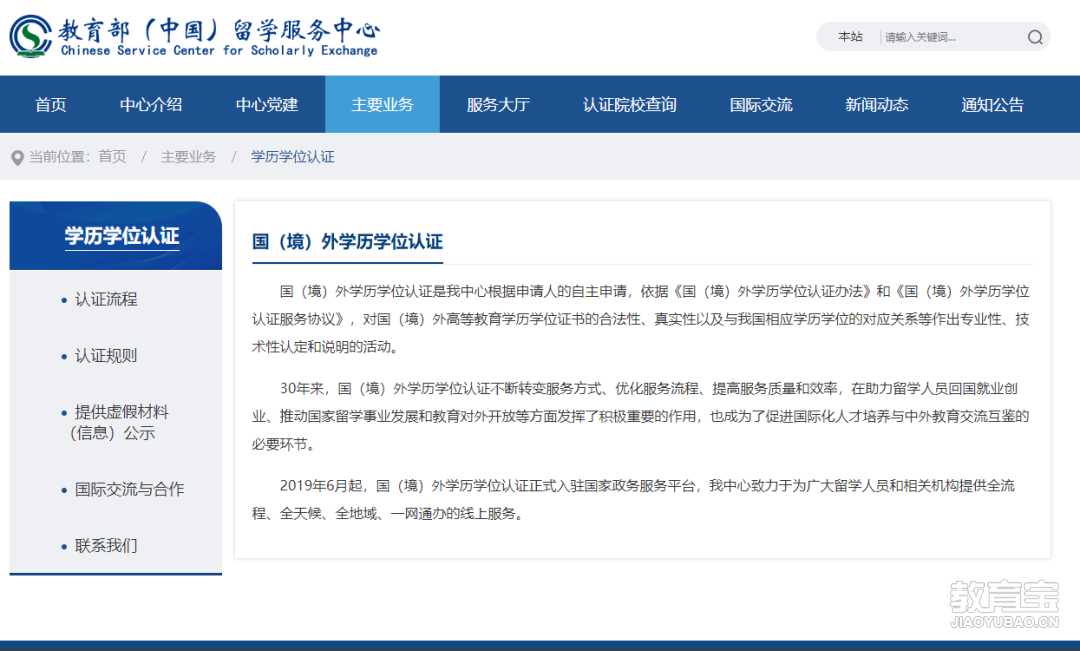This screenshot has width=1080, height=651.
Task: Click the search magnifier icon
Action: point(1035,37)
